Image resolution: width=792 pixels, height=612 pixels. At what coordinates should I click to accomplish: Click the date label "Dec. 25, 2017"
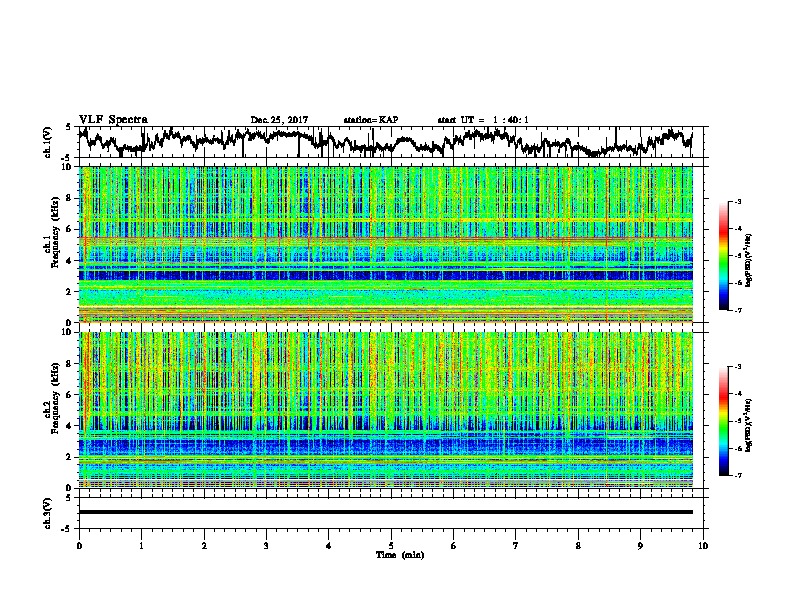click(279, 120)
